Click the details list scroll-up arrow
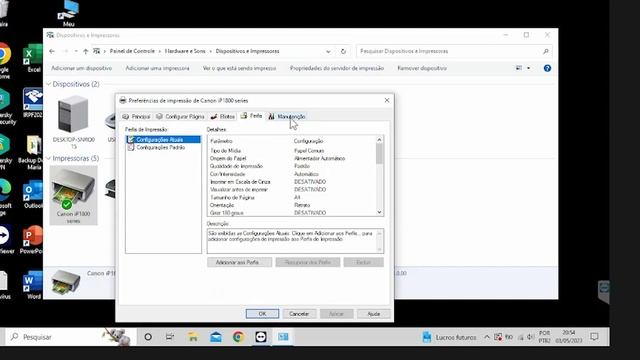This screenshot has width=640, height=360. tap(379, 140)
